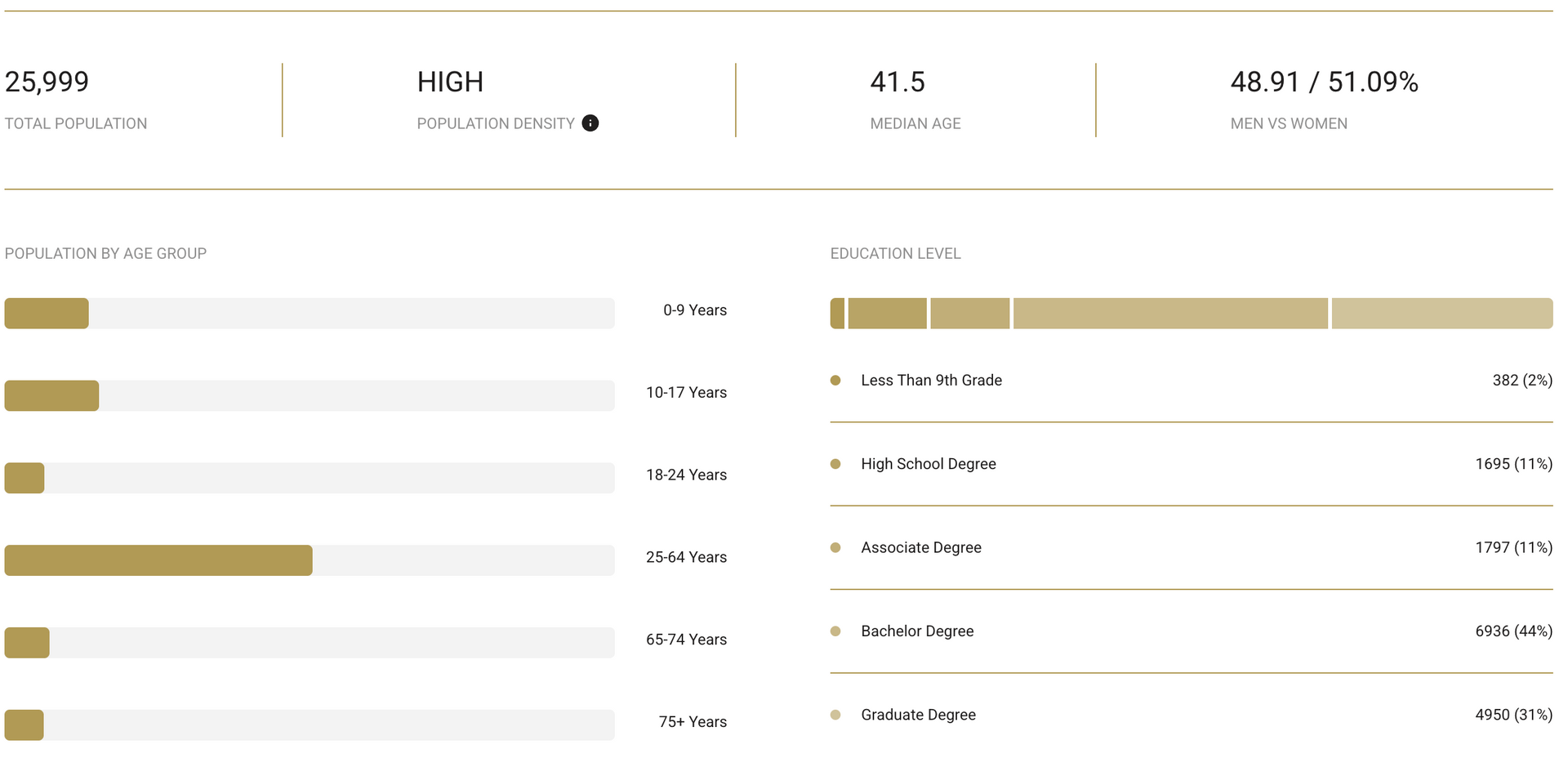Click the 48.91 / 51.09% value
Viewport: 1568px width, 758px height.
[1325, 82]
